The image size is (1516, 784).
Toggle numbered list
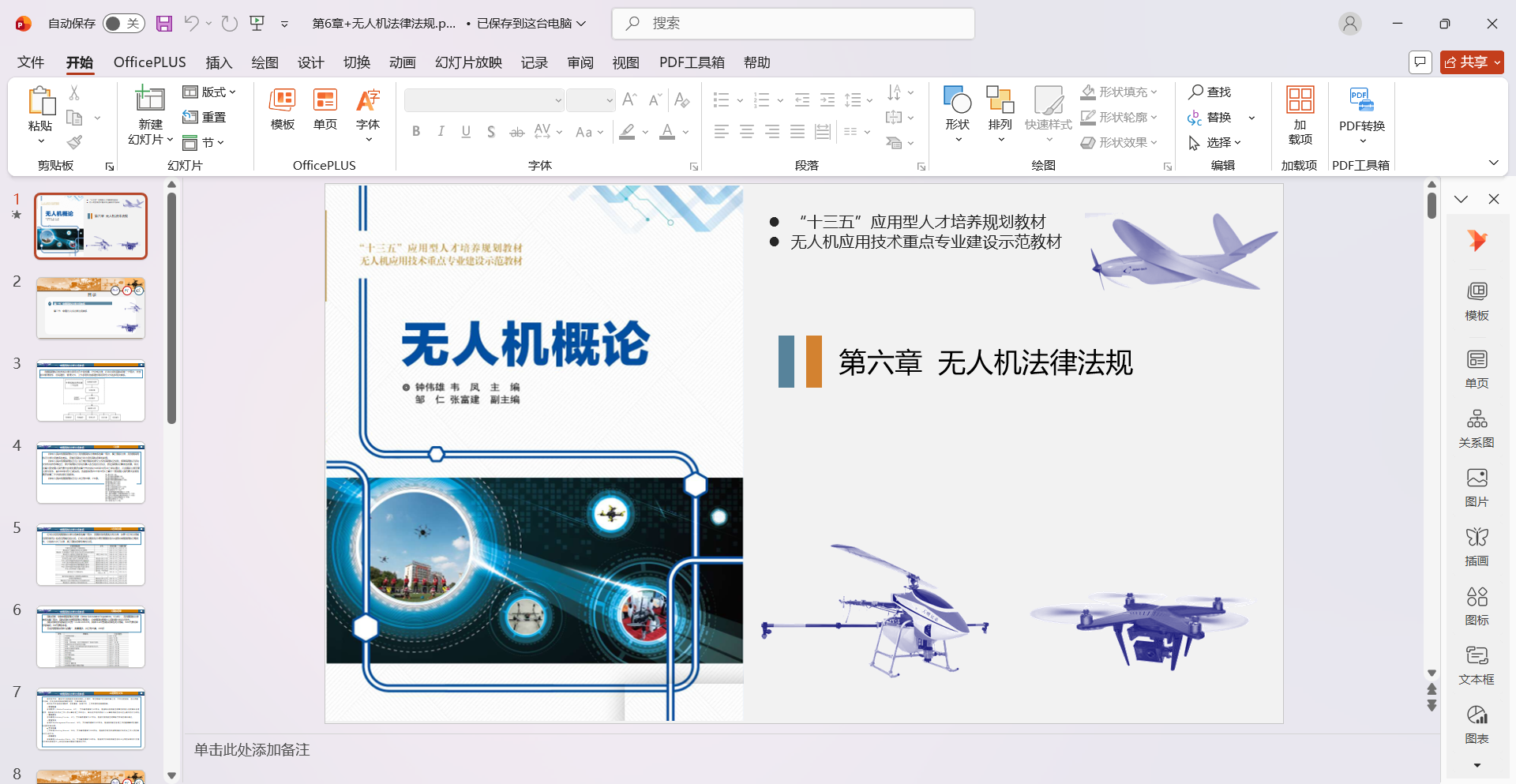click(x=761, y=100)
